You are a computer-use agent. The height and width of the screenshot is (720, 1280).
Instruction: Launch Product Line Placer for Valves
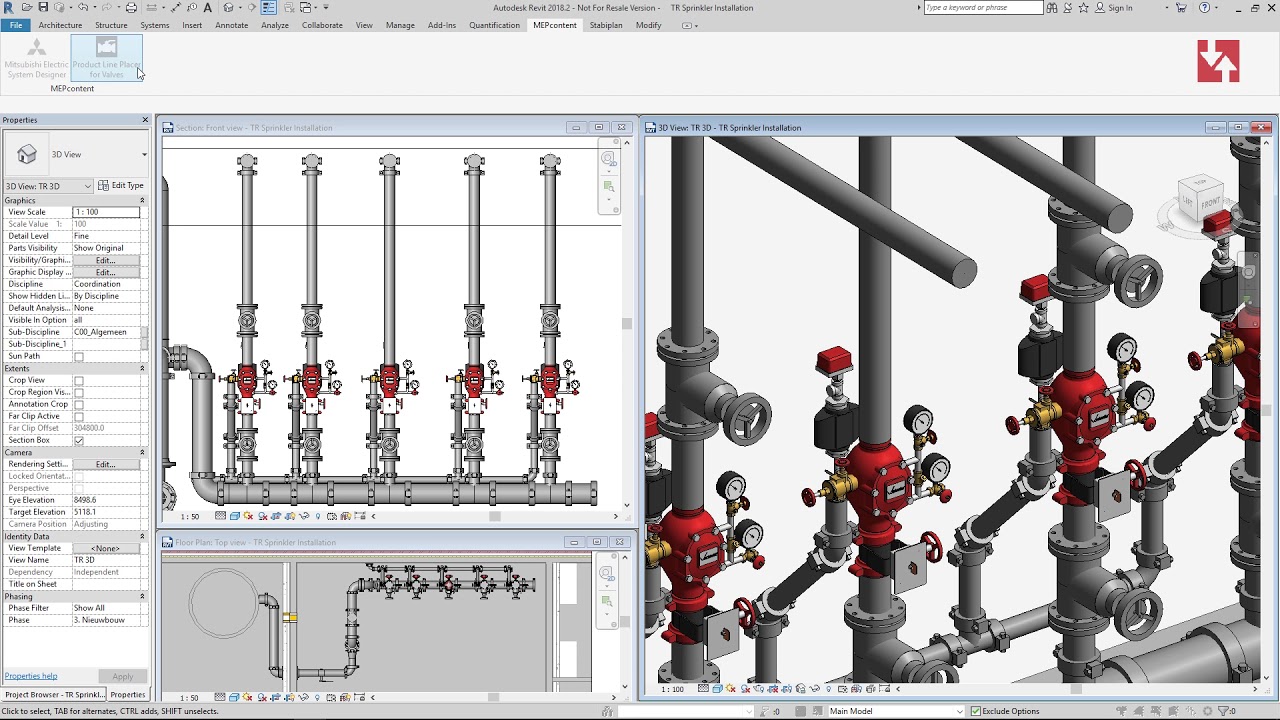click(106, 59)
